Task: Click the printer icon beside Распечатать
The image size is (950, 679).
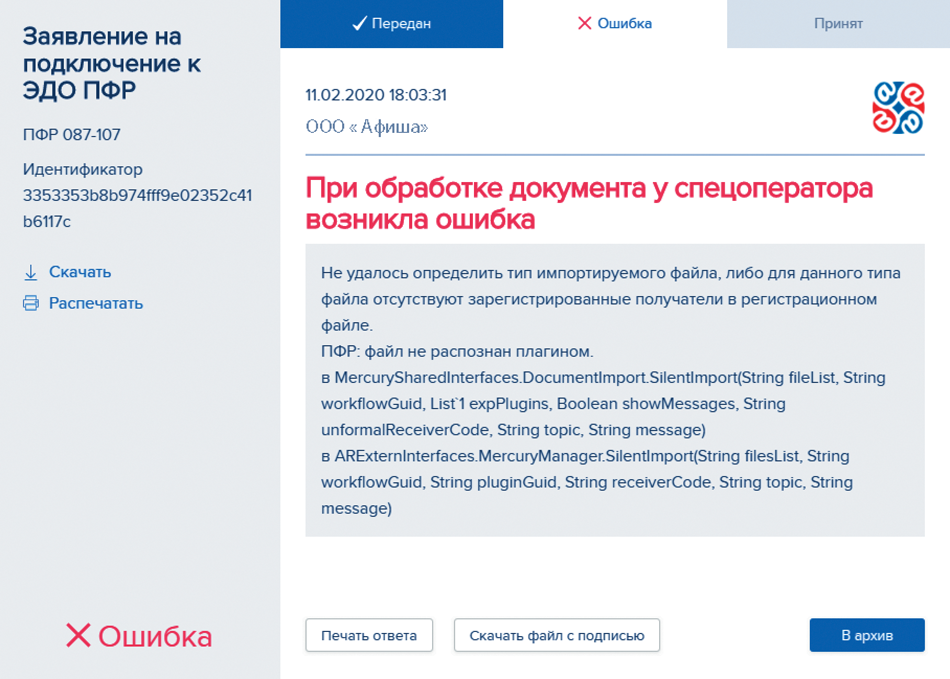Action: pos(31,303)
